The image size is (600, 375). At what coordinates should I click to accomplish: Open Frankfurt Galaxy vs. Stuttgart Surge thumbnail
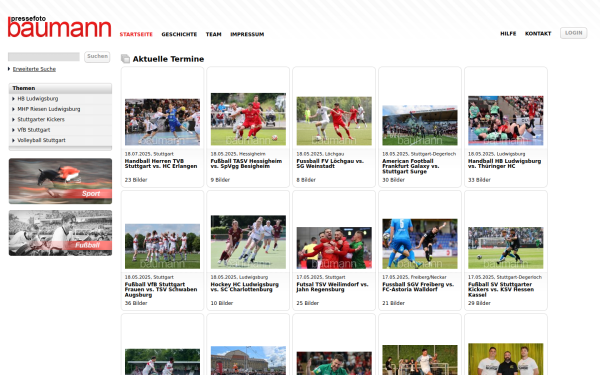[x=420, y=126]
